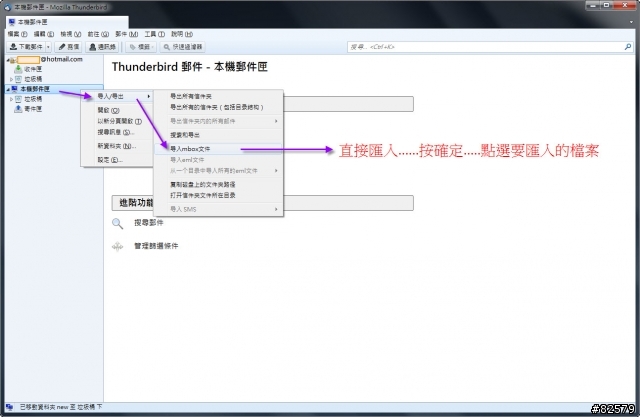The height and width of the screenshot is (417, 640).
Task: Open the 編輯 (E) menu
Action: pos(44,34)
